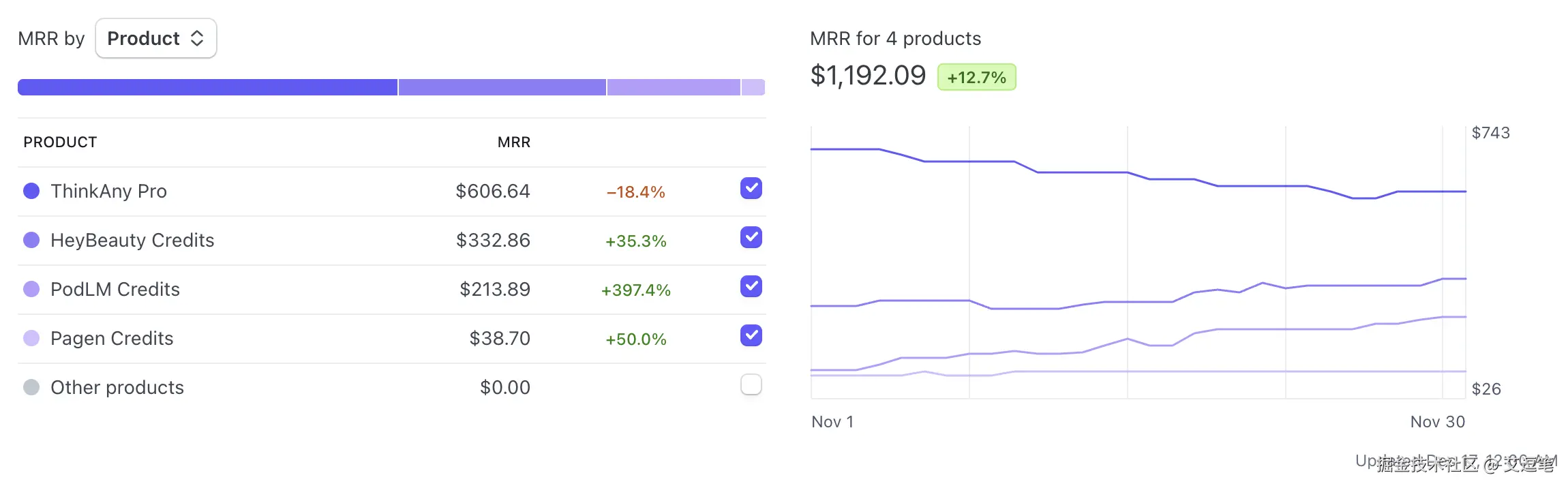The image size is (1568, 488).
Task: Select the Other products row label
Action: click(x=117, y=388)
